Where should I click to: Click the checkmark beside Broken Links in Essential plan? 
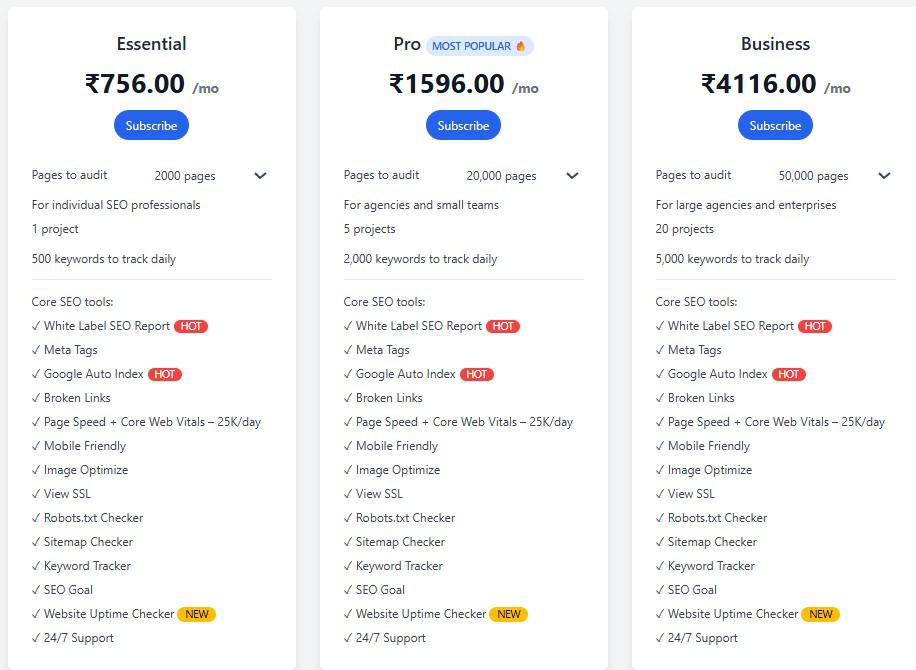pyautogui.click(x=36, y=398)
